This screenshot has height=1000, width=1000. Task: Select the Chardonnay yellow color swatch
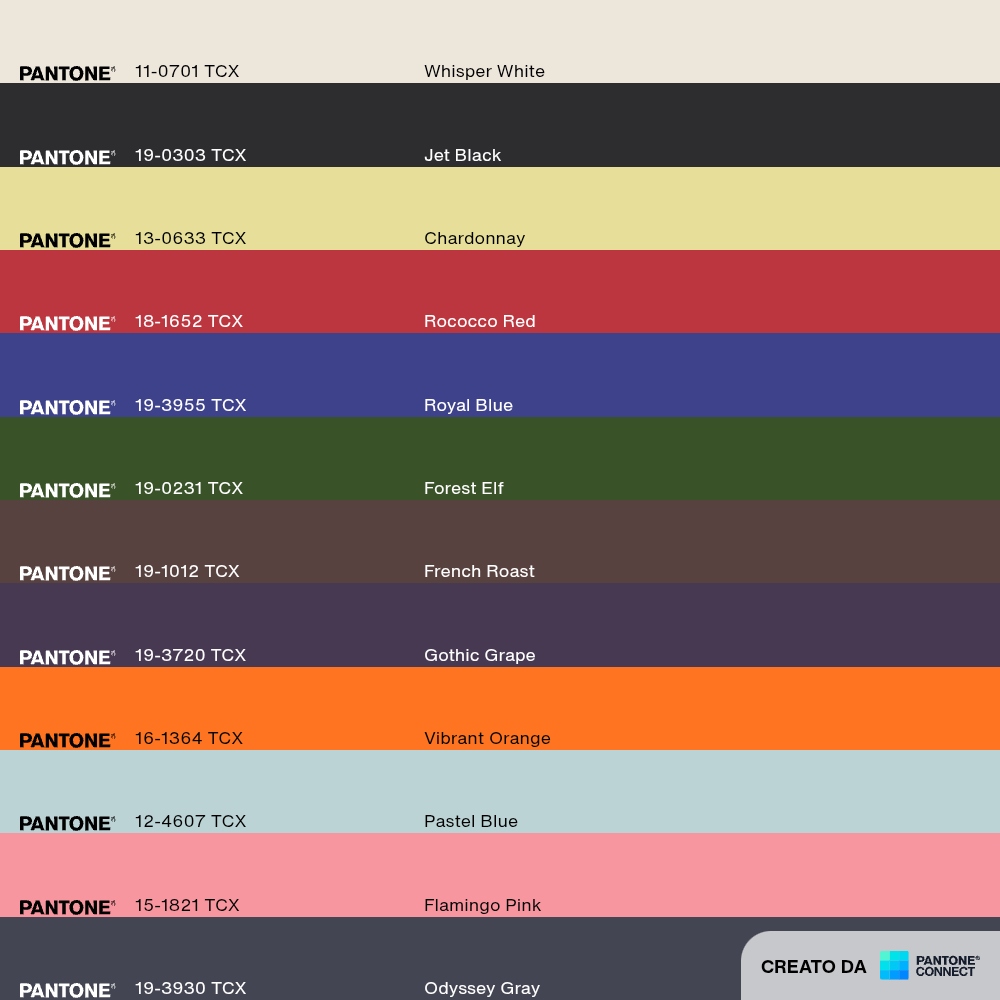[500, 209]
